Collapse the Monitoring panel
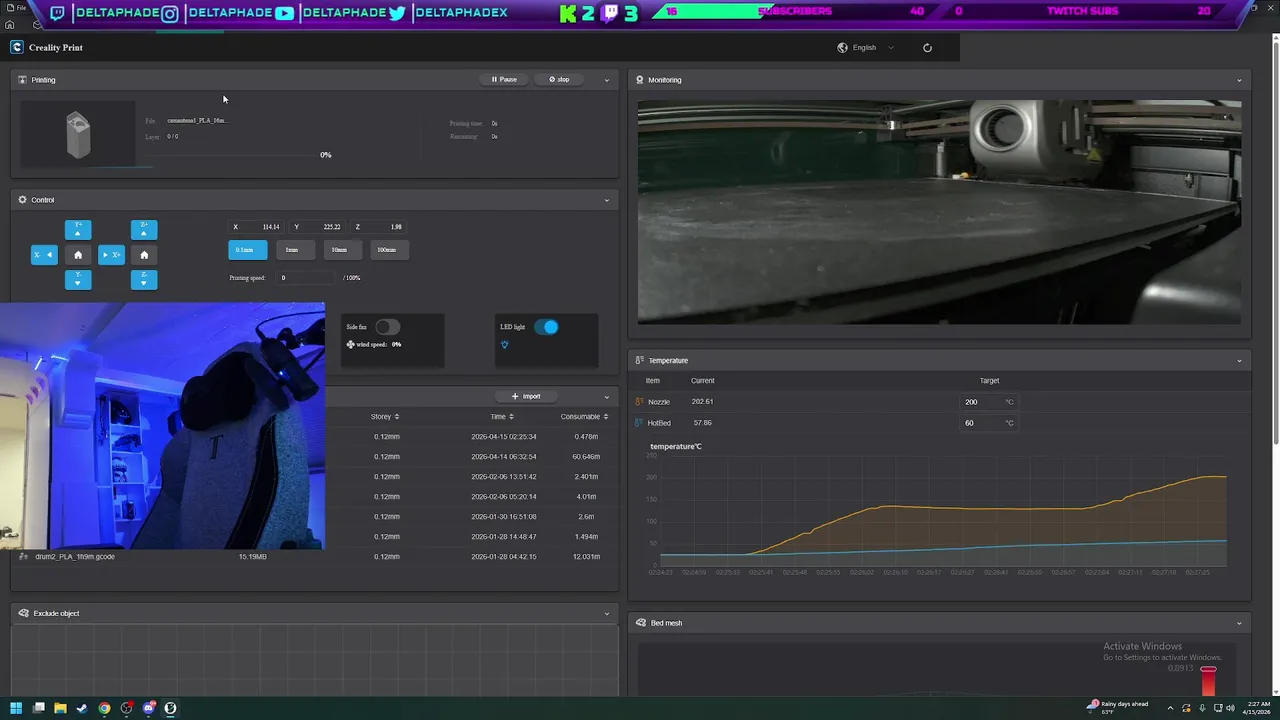This screenshot has width=1280, height=720. (x=1239, y=80)
